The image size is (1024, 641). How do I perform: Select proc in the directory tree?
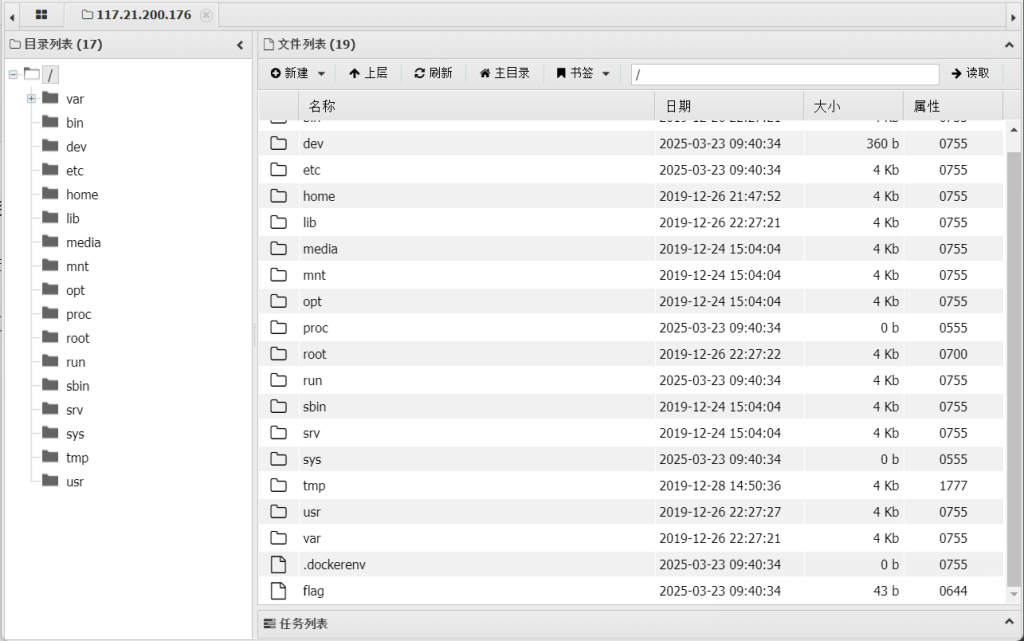[78, 315]
